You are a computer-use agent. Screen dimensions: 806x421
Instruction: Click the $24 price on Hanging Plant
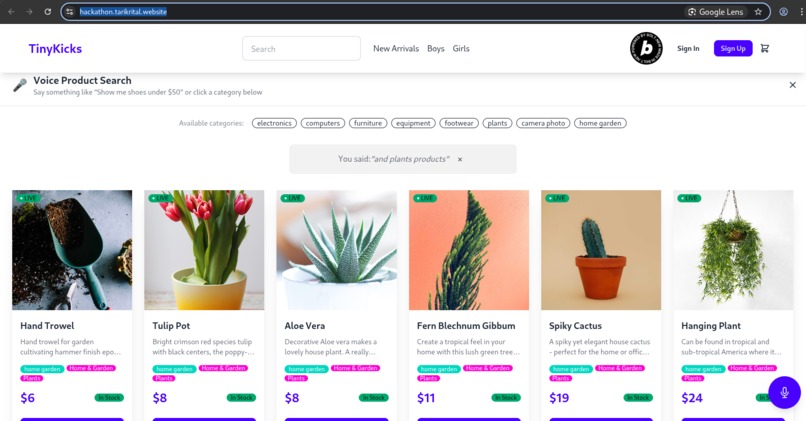[x=692, y=398]
